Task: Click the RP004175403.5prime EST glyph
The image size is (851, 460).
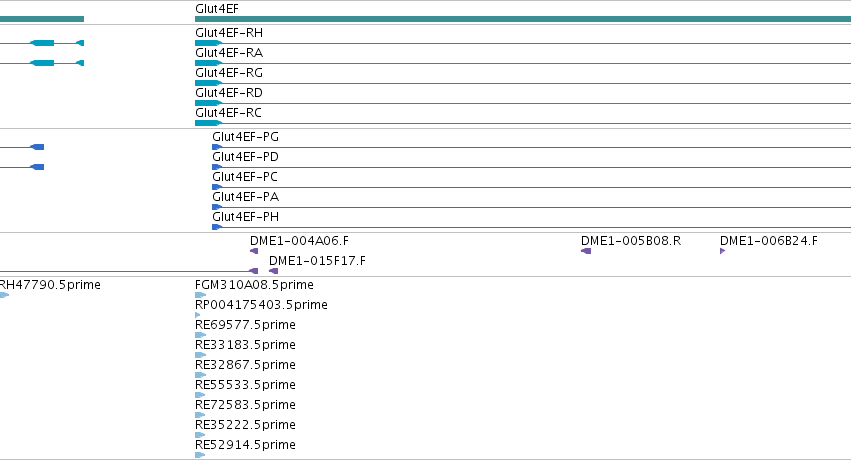Action: coord(198,315)
